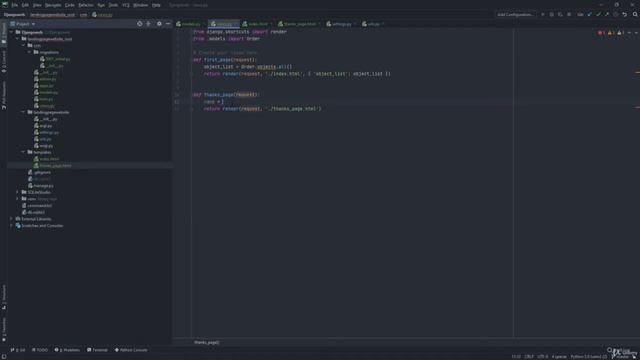640x360 pixels.
Task: Collapse the templates folder arrow
Action: pos(24,152)
